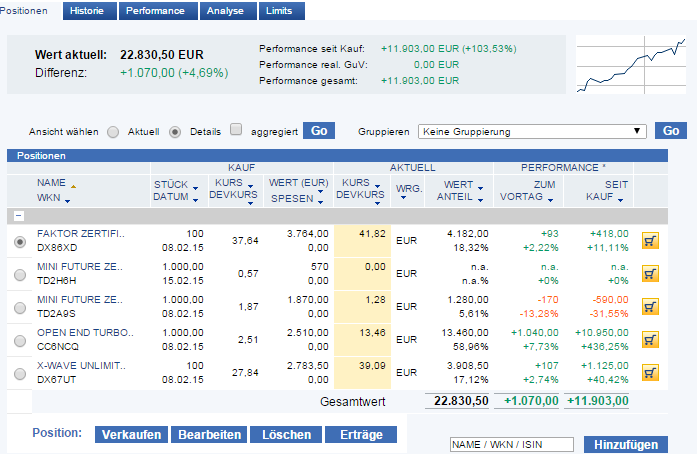Click the STÜCK DATUM column sort dropdown arrow
The height and width of the screenshot is (454, 697).
pyautogui.click(x=195, y=190)
